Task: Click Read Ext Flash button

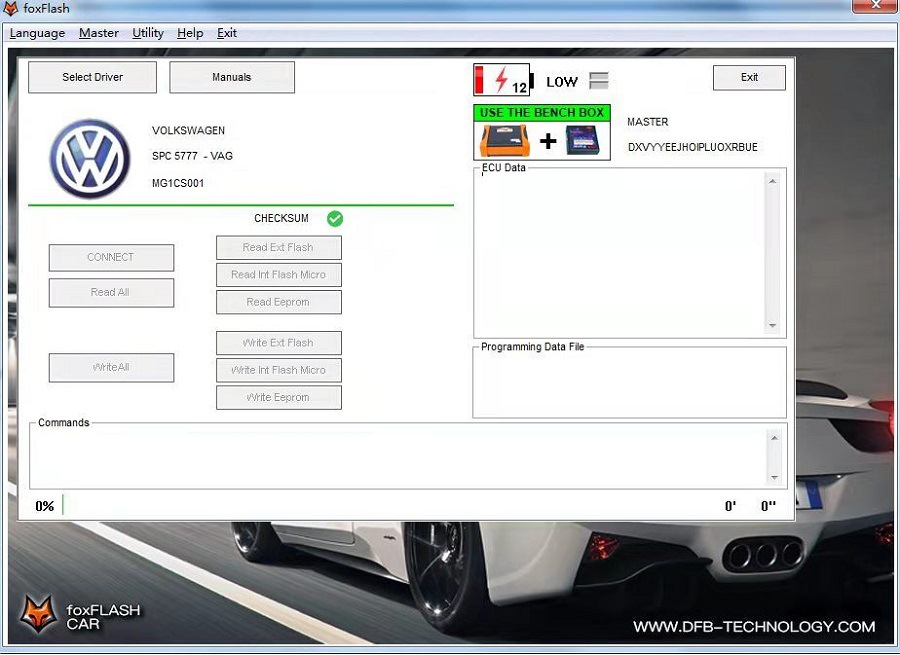Action: point(279,247)
